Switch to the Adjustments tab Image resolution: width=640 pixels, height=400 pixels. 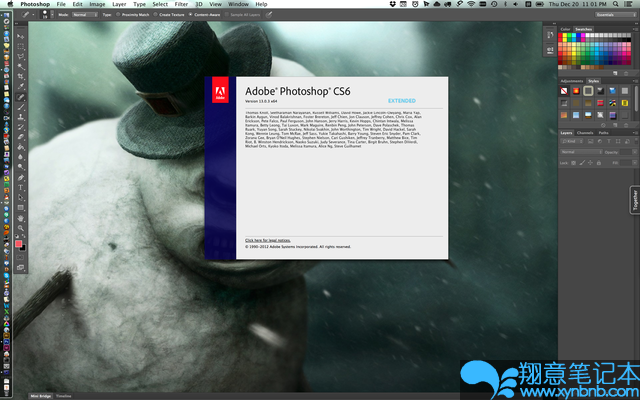pyautogui.click(x=572, y=81)
